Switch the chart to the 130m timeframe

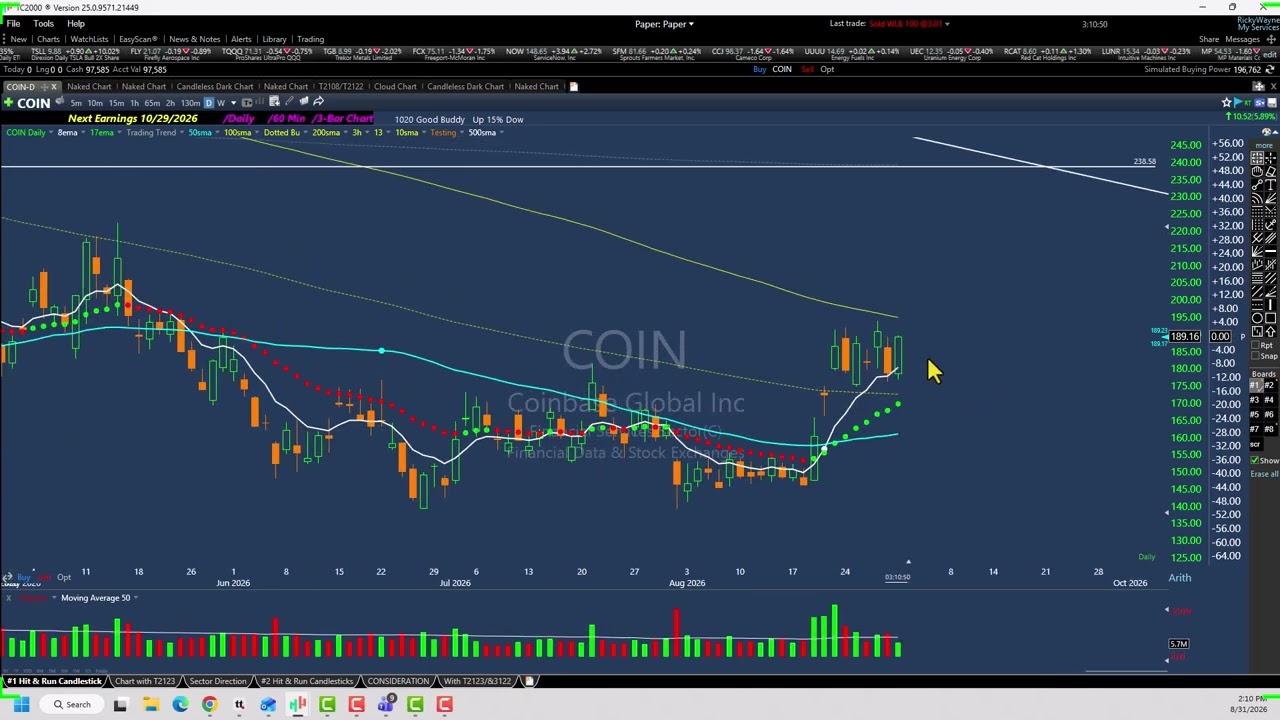[x=190, y=102]
